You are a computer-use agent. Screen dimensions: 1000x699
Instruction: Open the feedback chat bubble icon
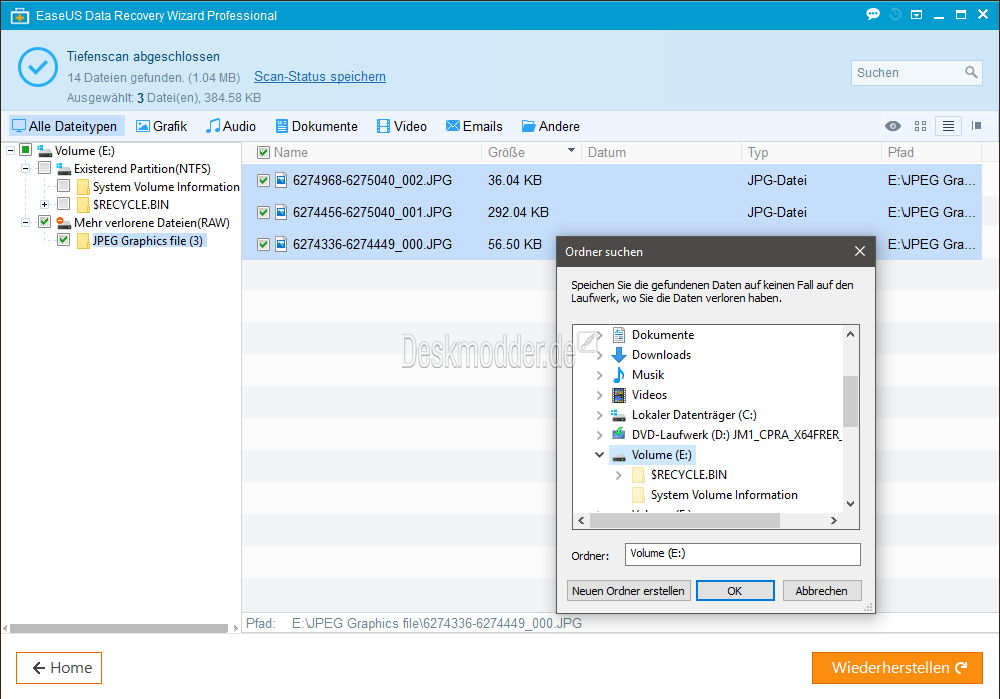click(872, 14)
